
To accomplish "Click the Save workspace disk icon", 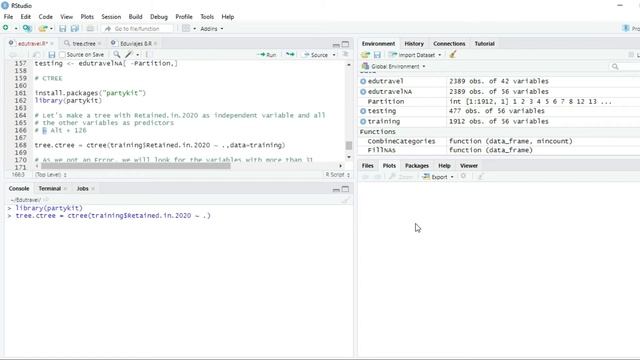I will pos(377,55).
